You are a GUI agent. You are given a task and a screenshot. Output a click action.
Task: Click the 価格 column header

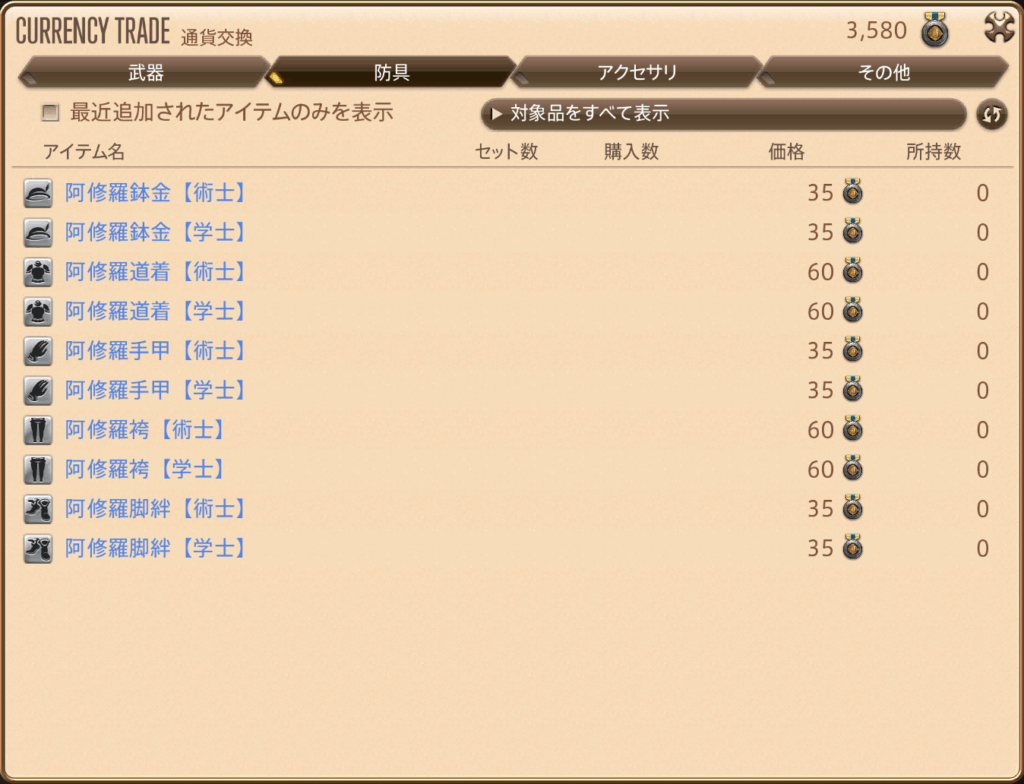click(x=786, y=152)
